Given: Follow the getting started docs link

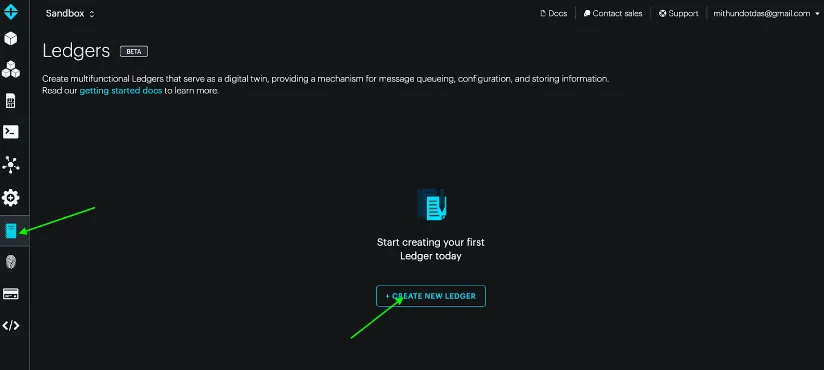Looking at the screenshot, I should (121, 91).
